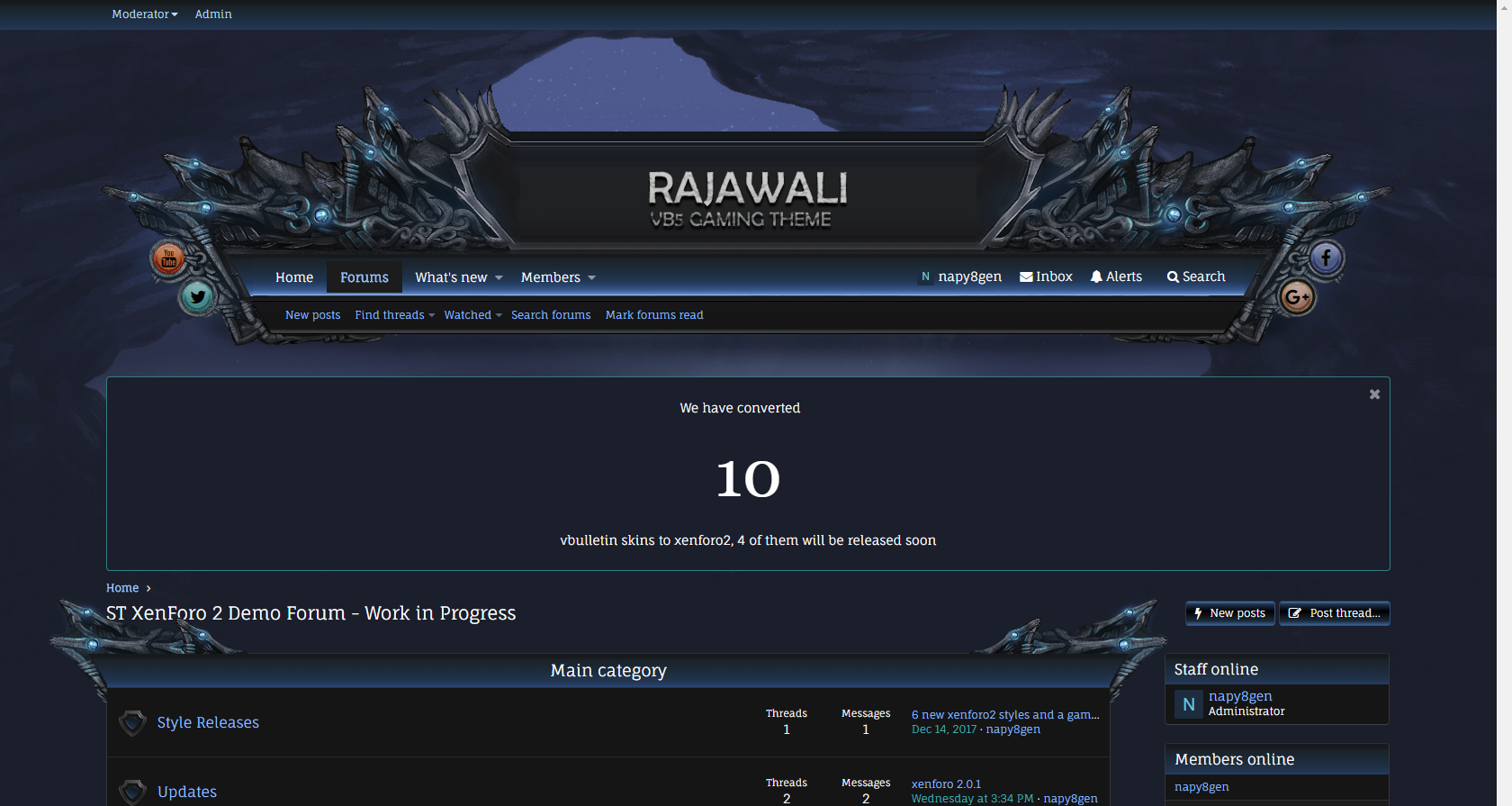Screen dimensions: 1512x806
Task: Open the Search panel
Action: pyautogui.click(x=1196, y=276)
